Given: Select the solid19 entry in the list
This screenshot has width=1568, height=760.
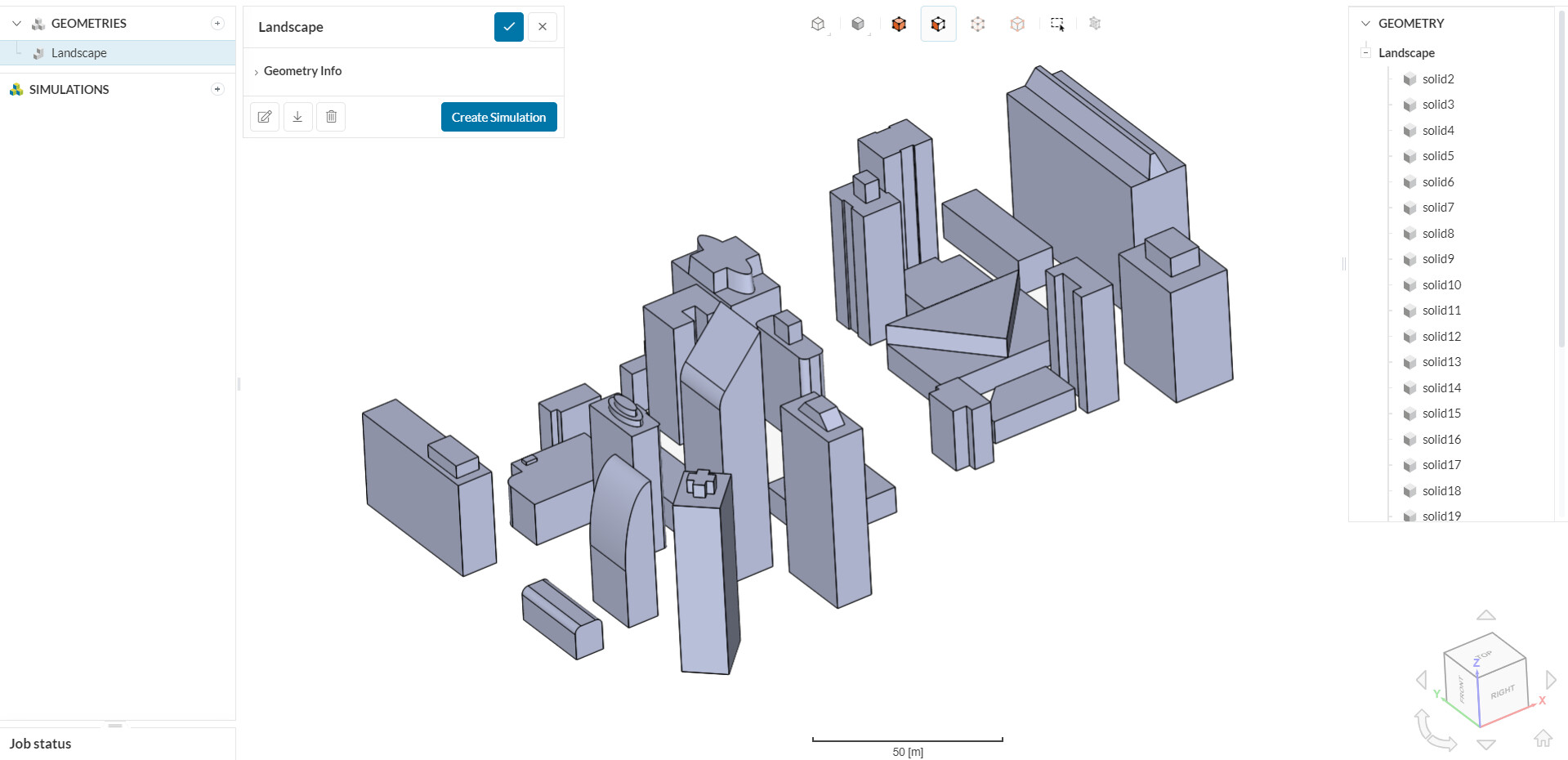Looking at the screenshot, I should tap(1441, 516).
